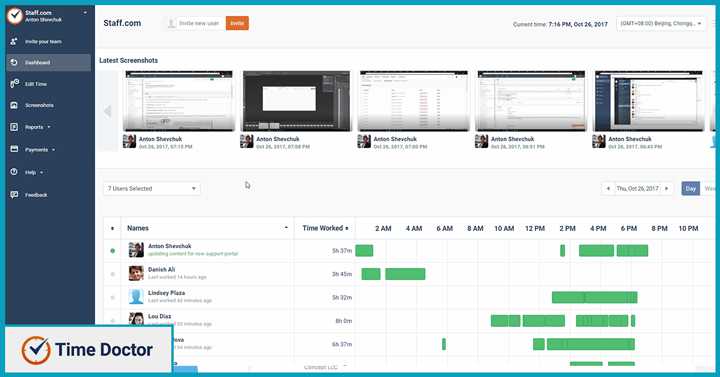Open the Payments card icon
Screen dimensions: 720x377
click(x=14, y=149)
